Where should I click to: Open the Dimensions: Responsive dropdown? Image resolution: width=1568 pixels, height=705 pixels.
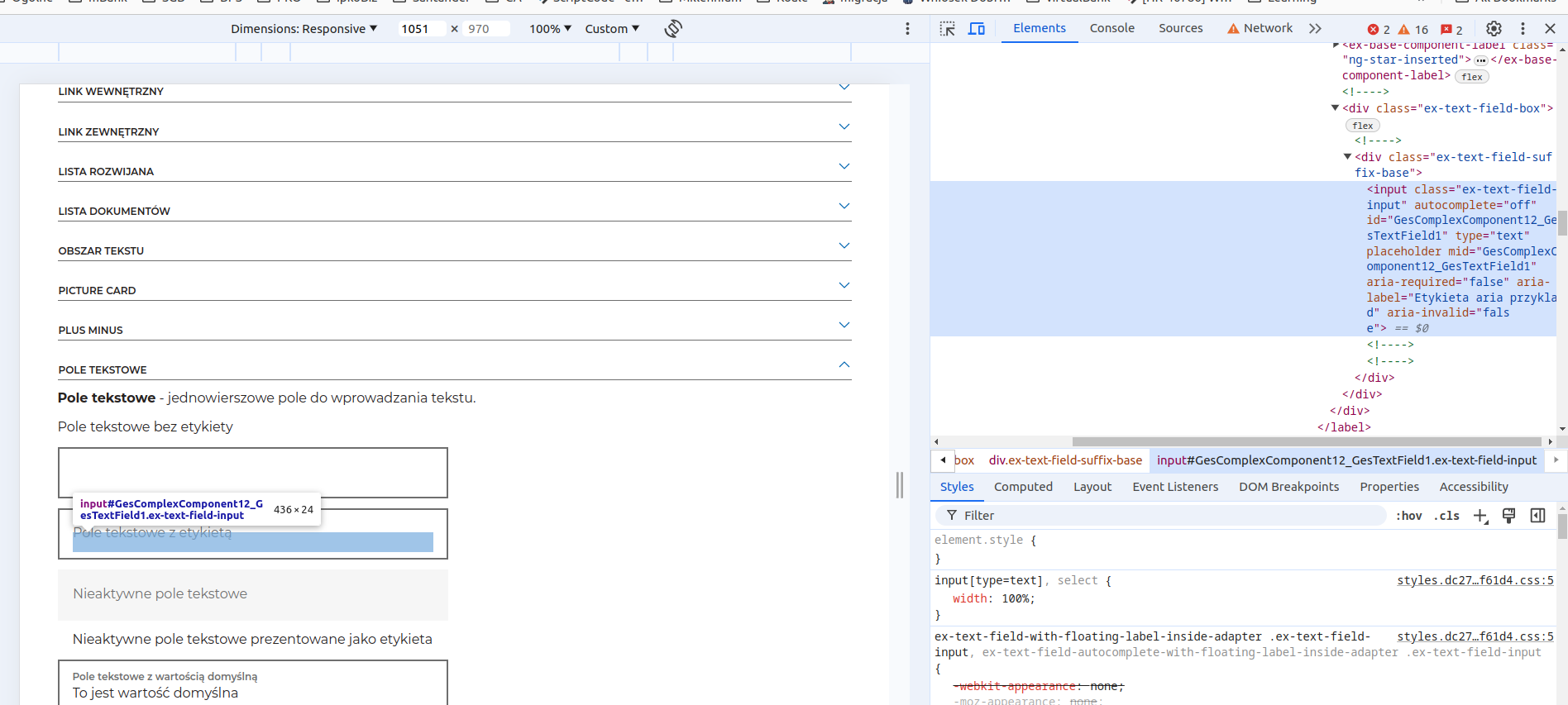304,29
